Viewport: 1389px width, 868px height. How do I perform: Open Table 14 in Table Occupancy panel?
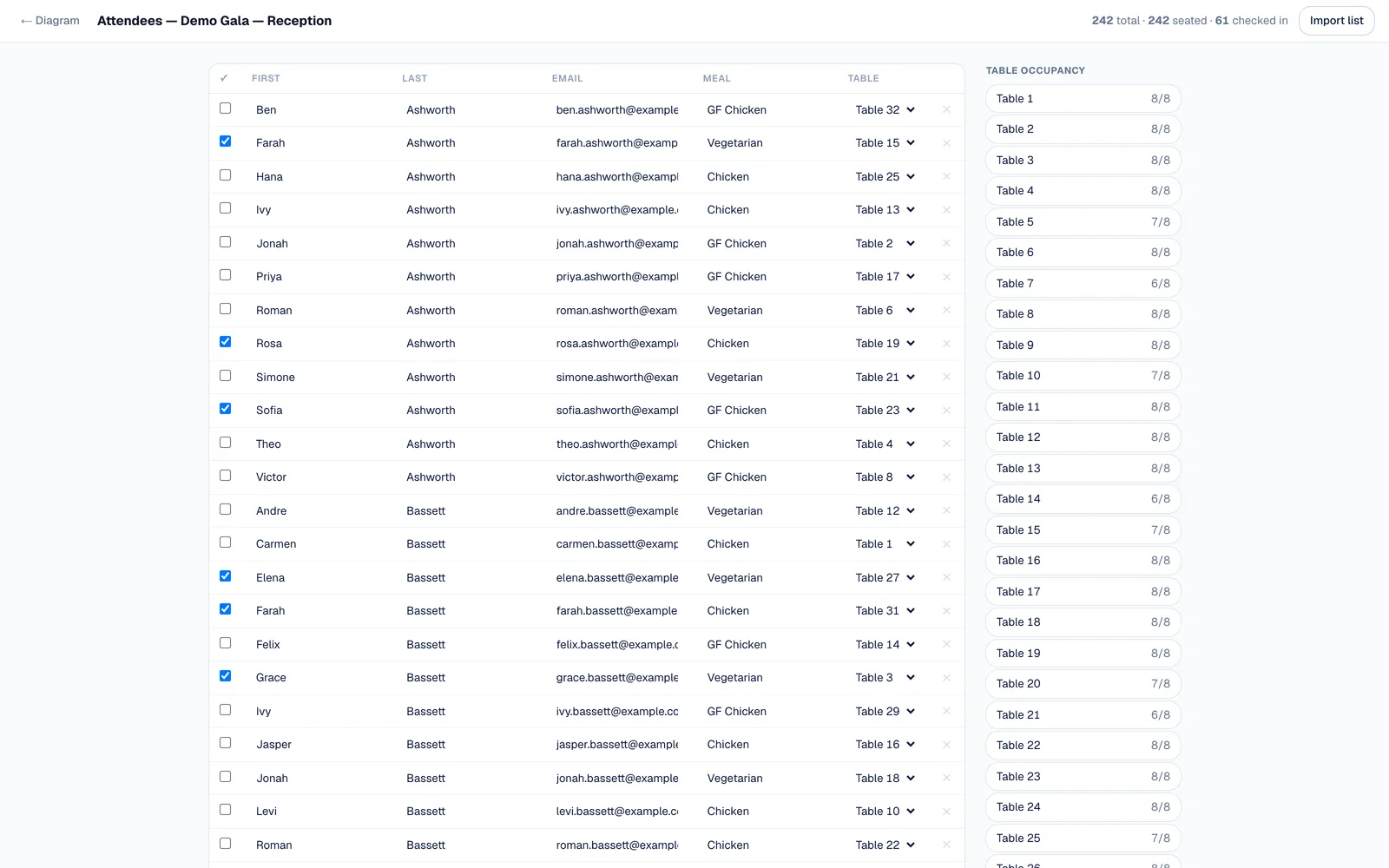coord(1083,499)
